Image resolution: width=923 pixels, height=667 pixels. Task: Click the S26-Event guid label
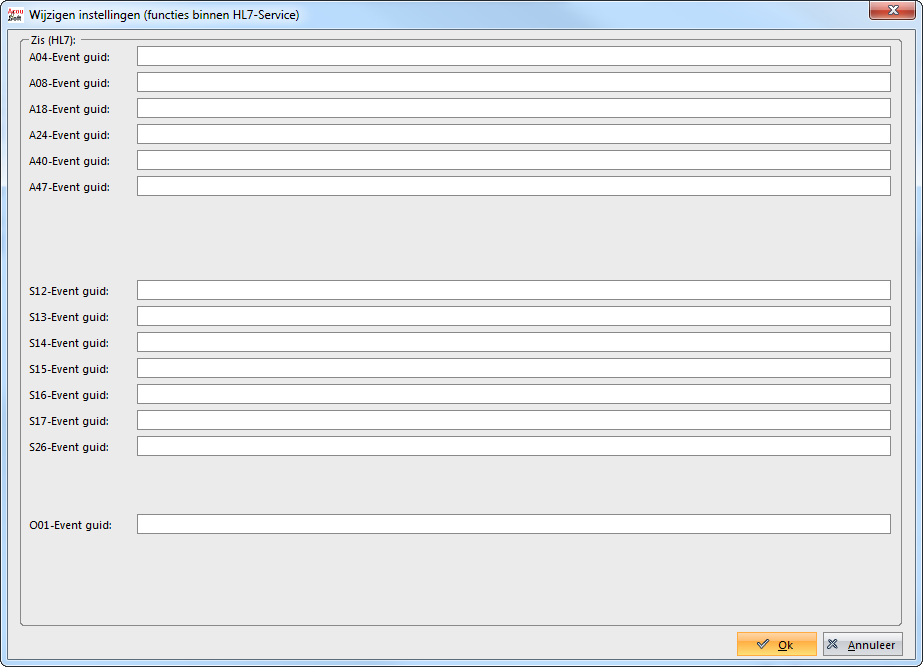69,447
